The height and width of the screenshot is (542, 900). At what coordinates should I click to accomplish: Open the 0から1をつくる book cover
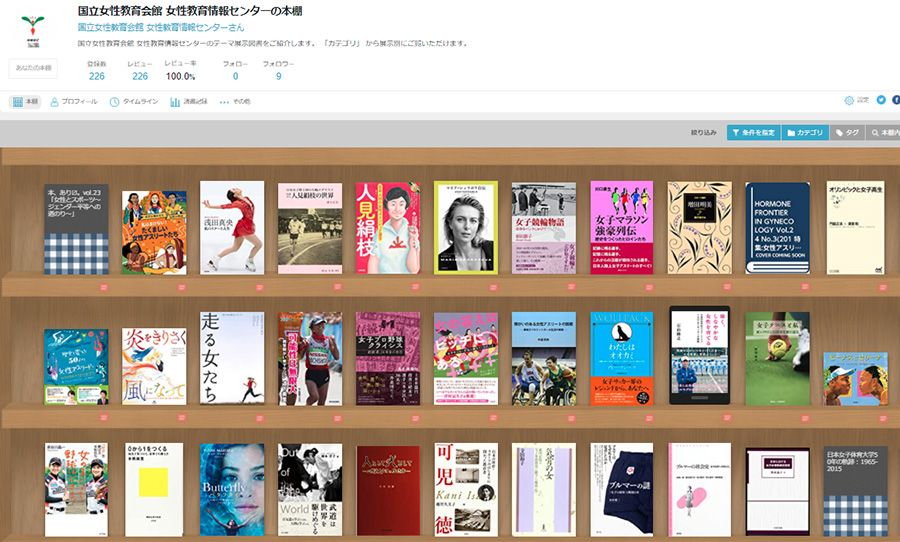pos(154,490)
